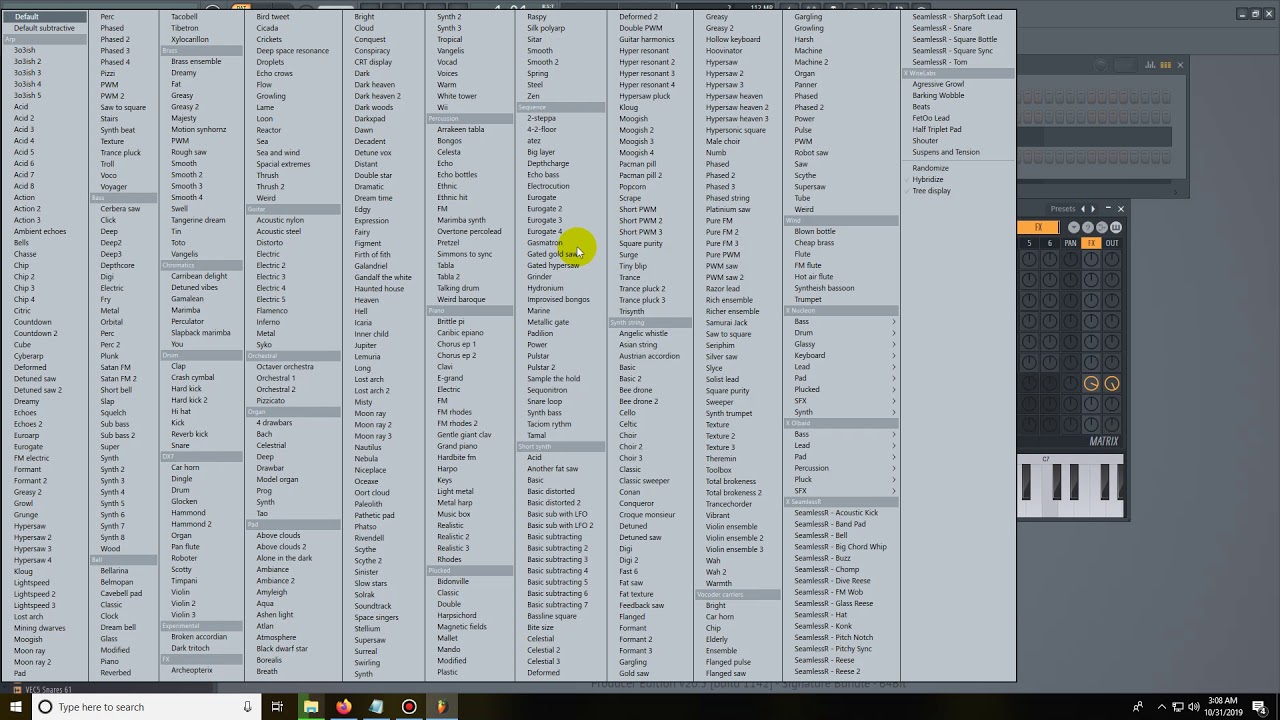Open the network icon in system tray
The width and height of the screenshot is (1280, 720).
(x=1178, y=707)
